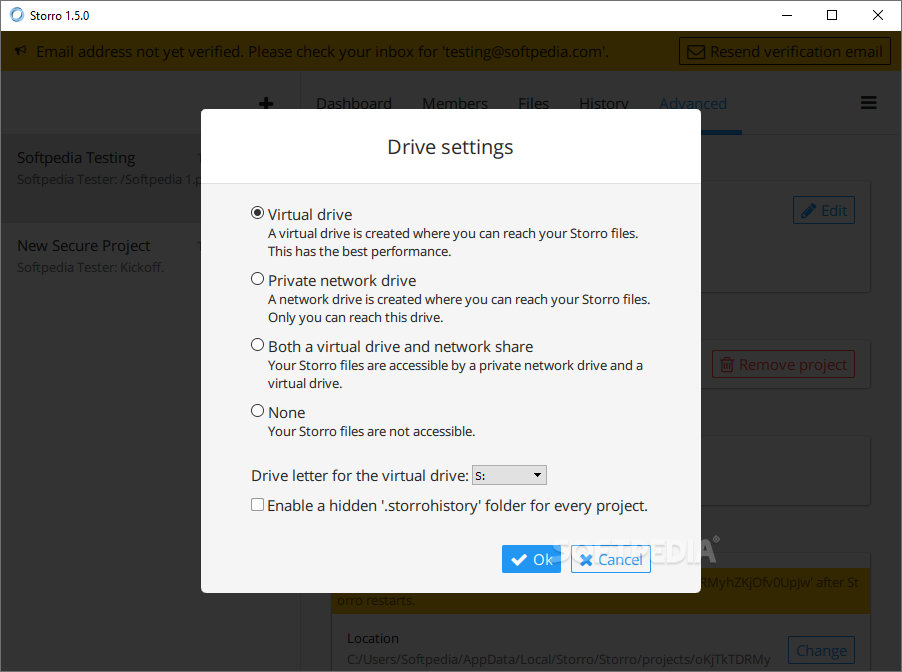The width and height of the screenshot is (902, 672).
Task: Click the Edit button with pencil
Action: (x=824, y=211)
